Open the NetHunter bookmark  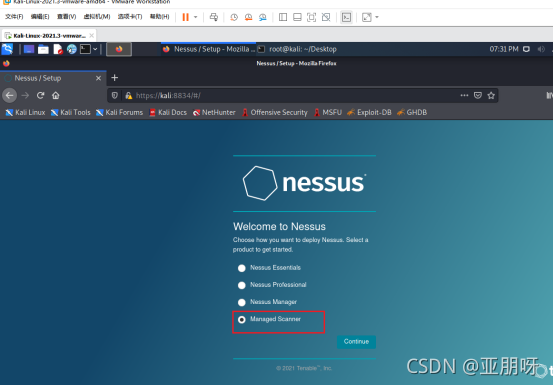click(x=214, y=112)
